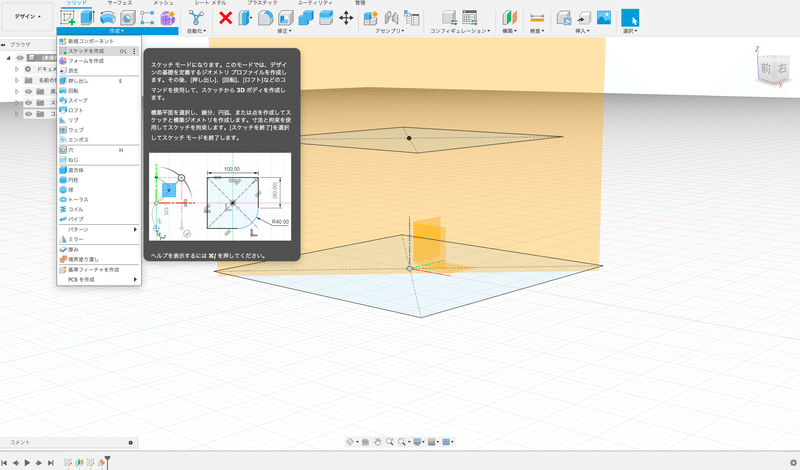Open the 選択 dropdown
This screenshot has height=470, width=800.
(x=630, y=31)
